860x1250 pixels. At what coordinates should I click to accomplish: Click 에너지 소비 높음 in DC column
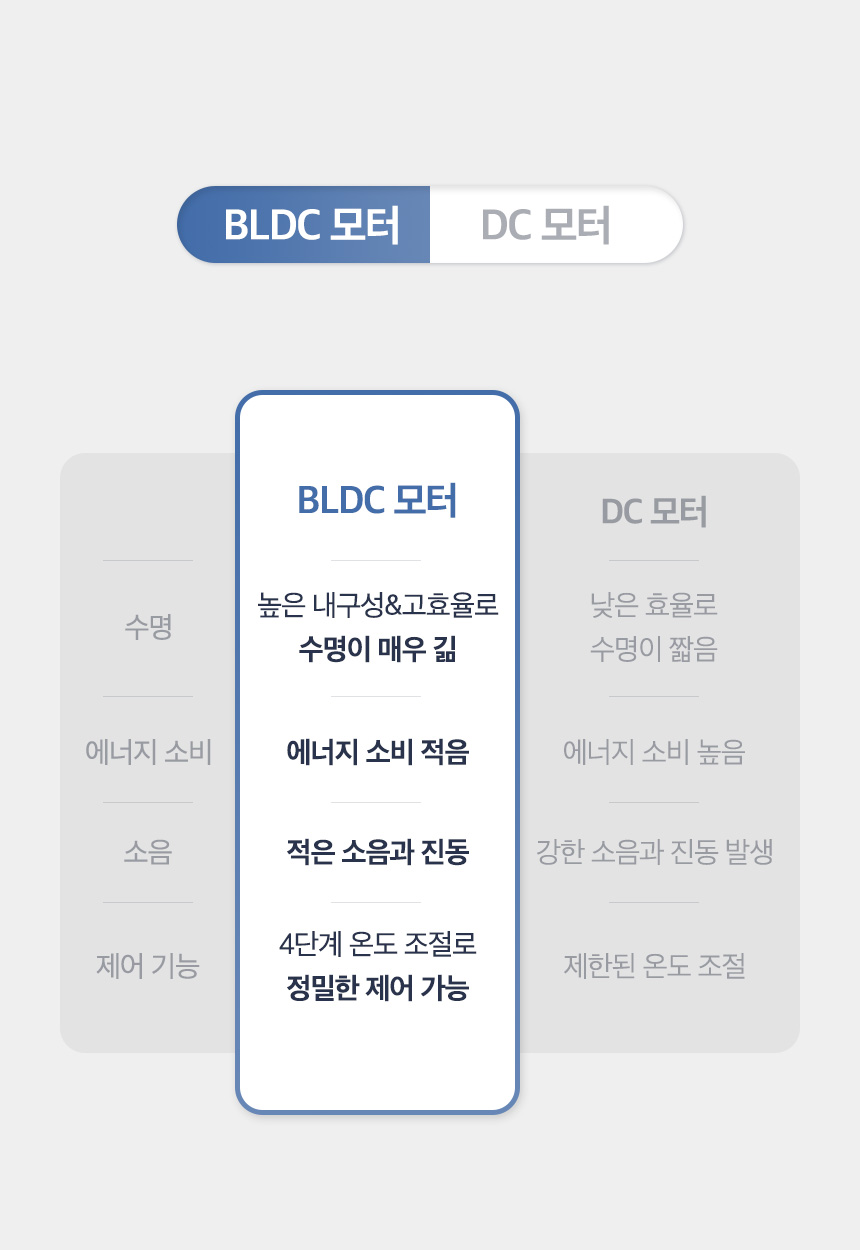pyautogui.click(x=654, y=752)
